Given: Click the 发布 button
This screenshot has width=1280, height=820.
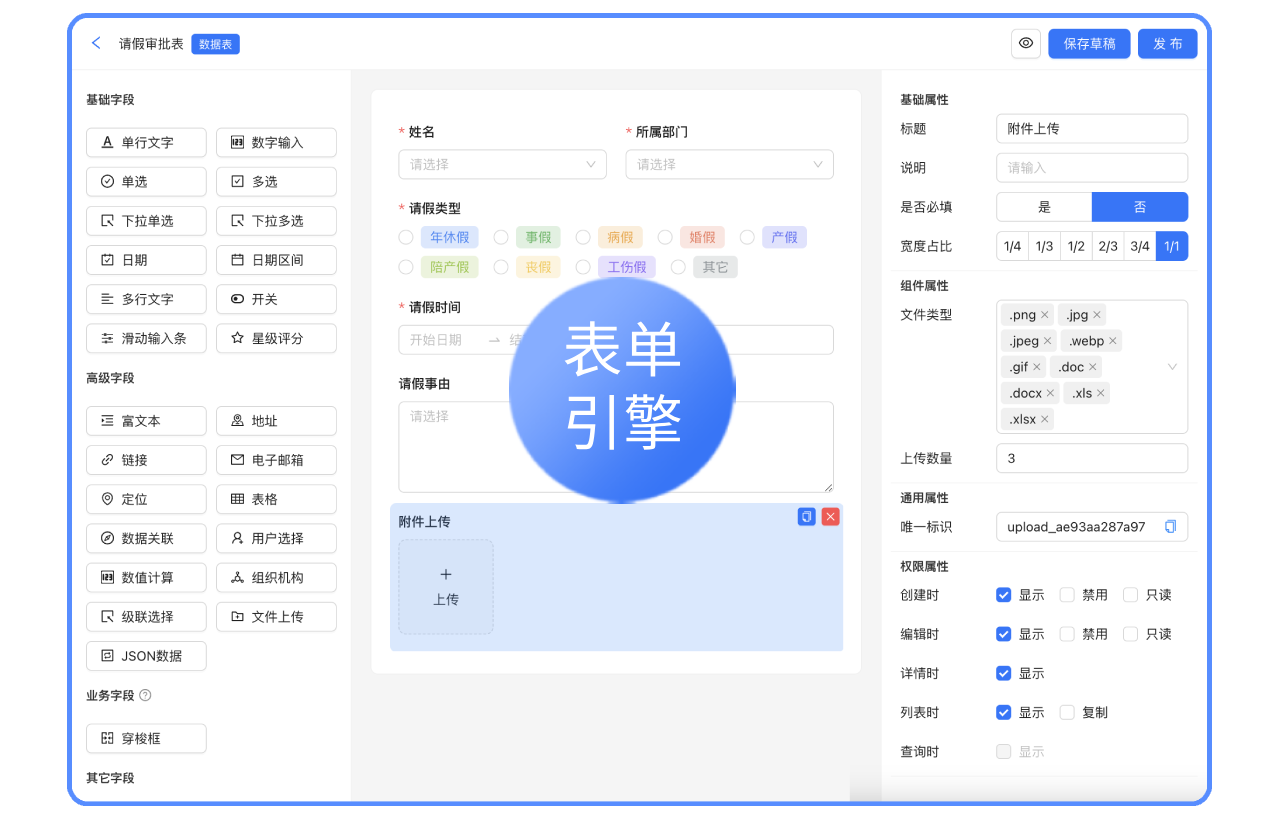Looking at the screenshot, I should (x=1167, y=43).
